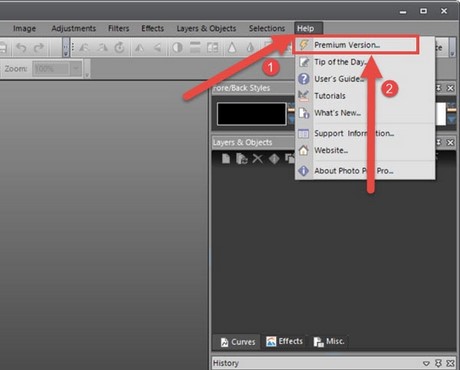Click the About Photo Pos Pro info icon

(303, 171)
